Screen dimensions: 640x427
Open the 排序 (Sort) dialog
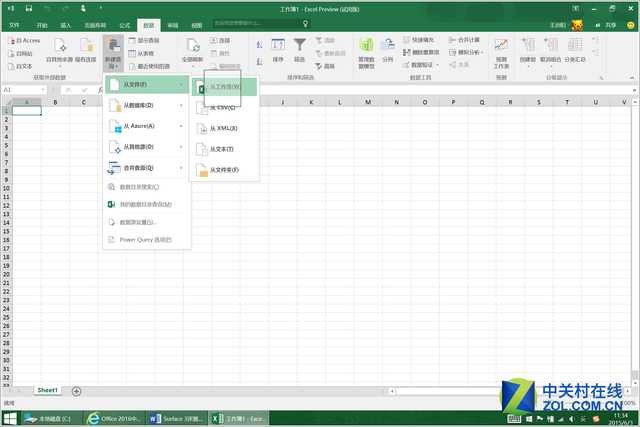278,50
